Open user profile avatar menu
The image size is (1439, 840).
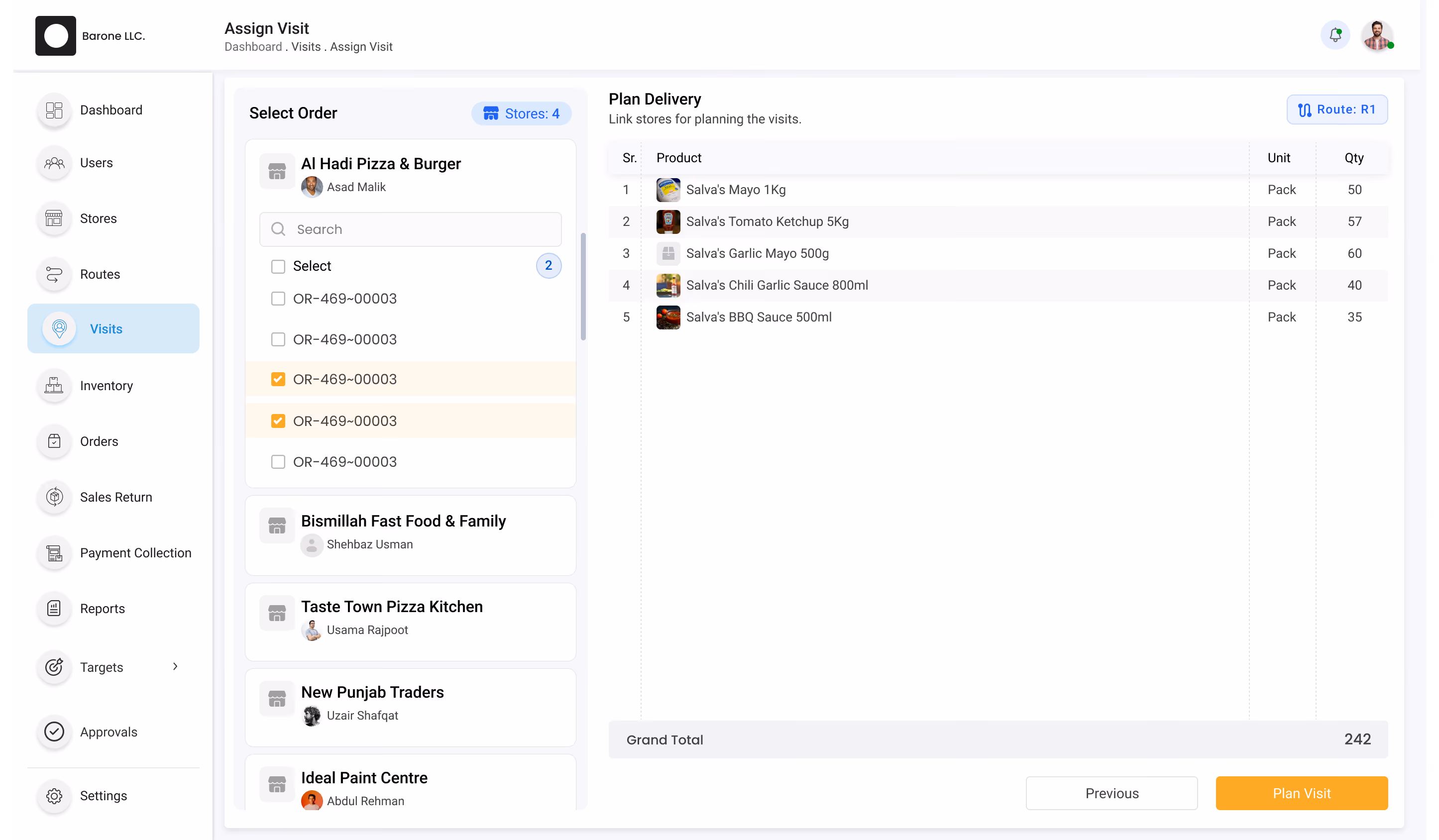point(1377,35)
